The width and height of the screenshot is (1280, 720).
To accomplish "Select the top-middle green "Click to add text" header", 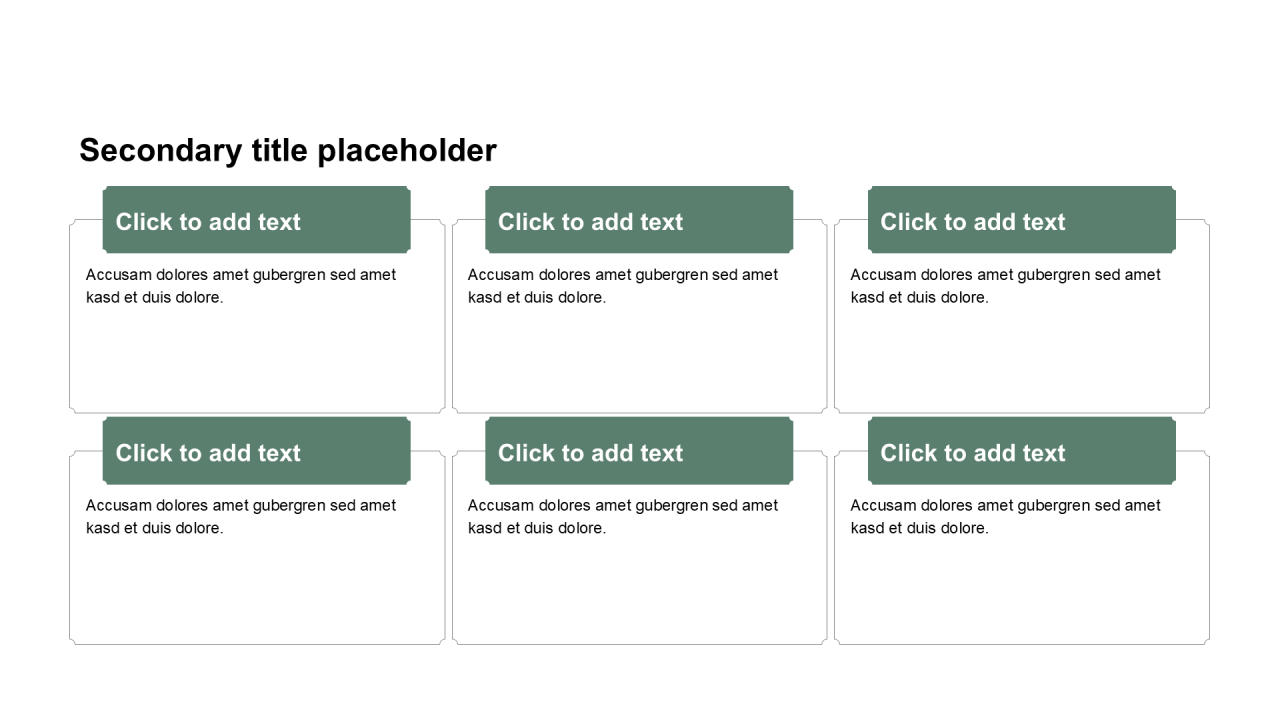I will tap(639, 221).
